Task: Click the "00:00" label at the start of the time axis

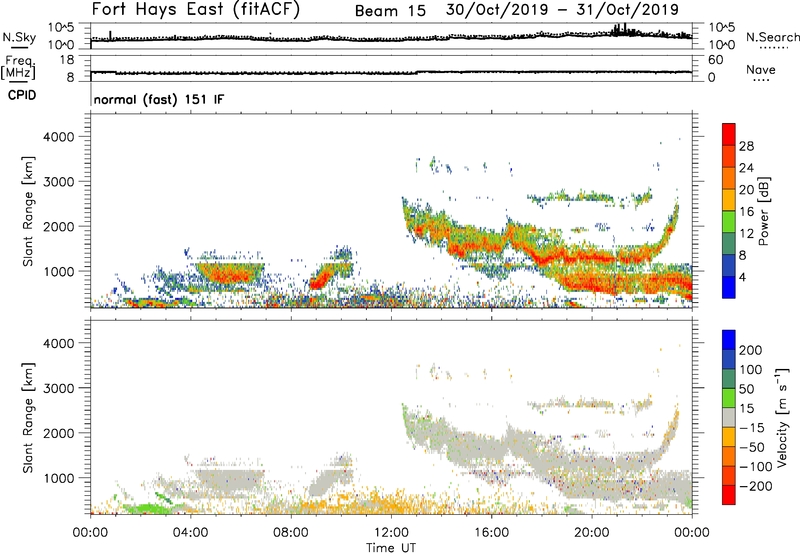Action: click(x=90, y=533)
